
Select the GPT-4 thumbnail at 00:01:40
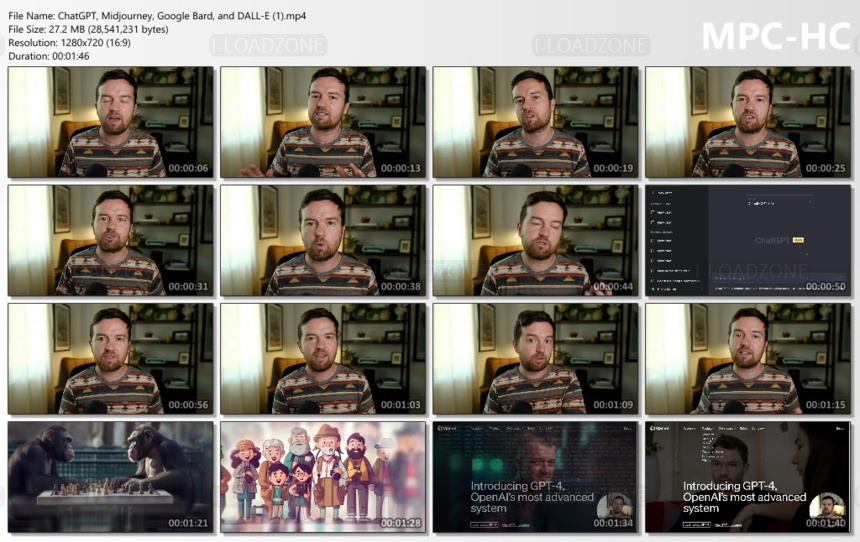pos(748,477)
